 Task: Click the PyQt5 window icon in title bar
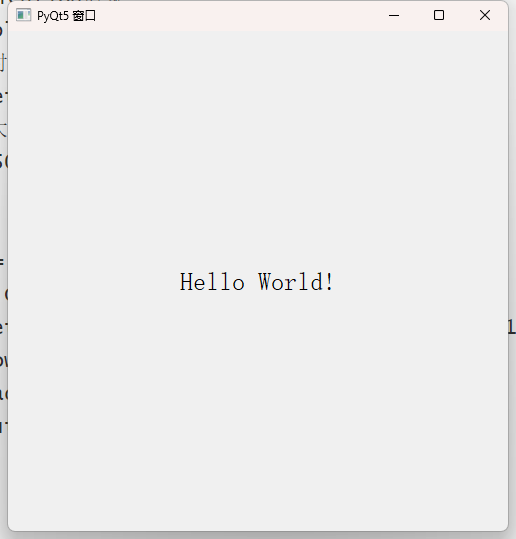pyautogui.click(x=24, y=15)
